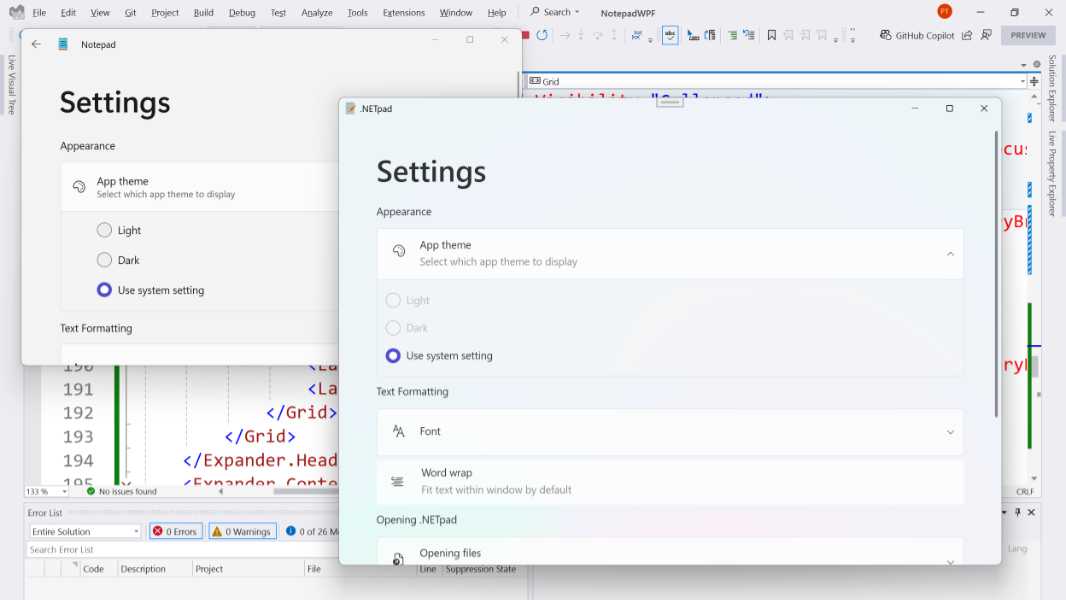Collapse the App theme expander in .NETpad
Image resolution: width=1066 pixels, height=600 pixels.
[950, 254]
